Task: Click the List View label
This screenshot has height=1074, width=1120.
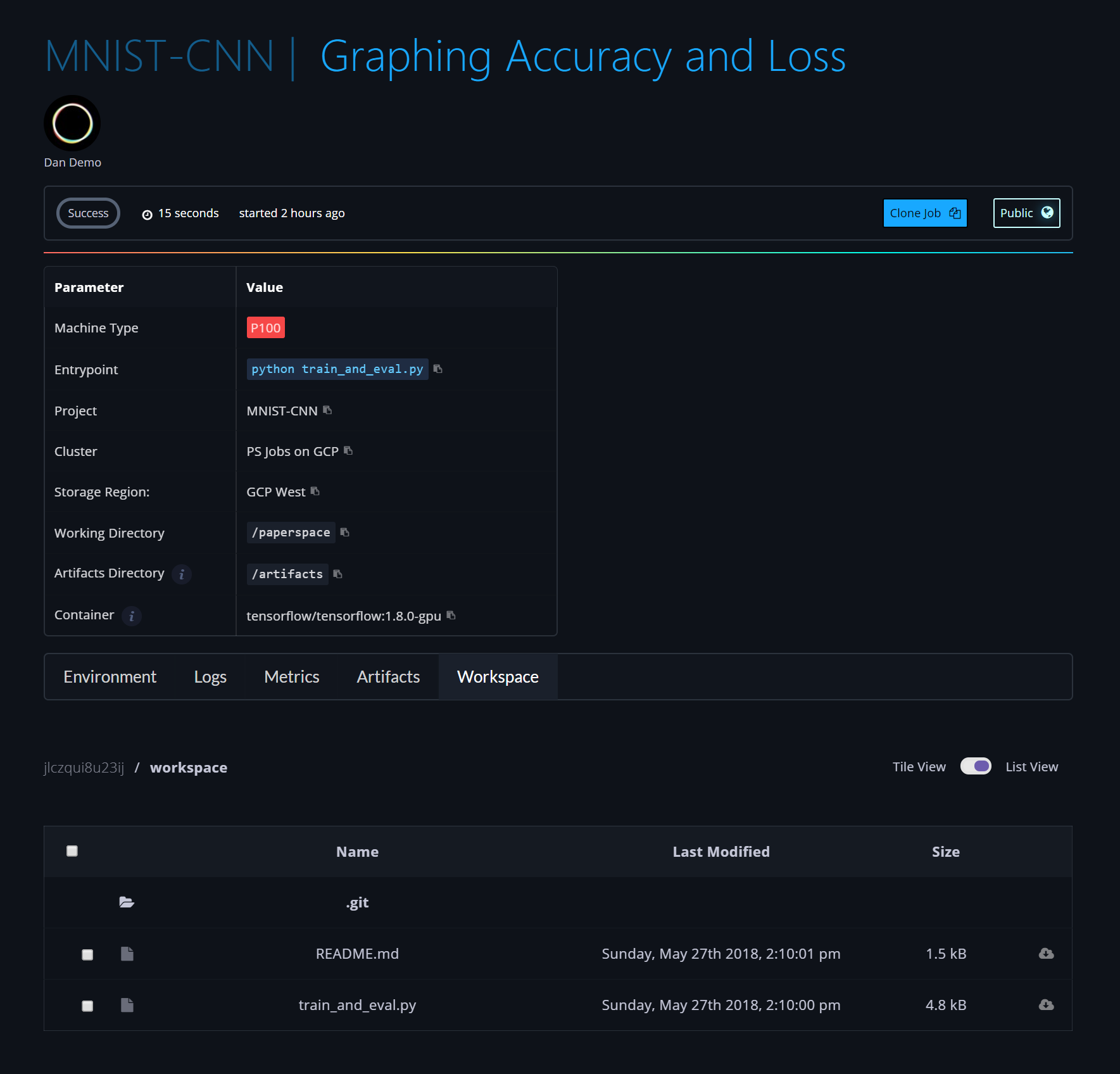Action: tap(1032, 767)
